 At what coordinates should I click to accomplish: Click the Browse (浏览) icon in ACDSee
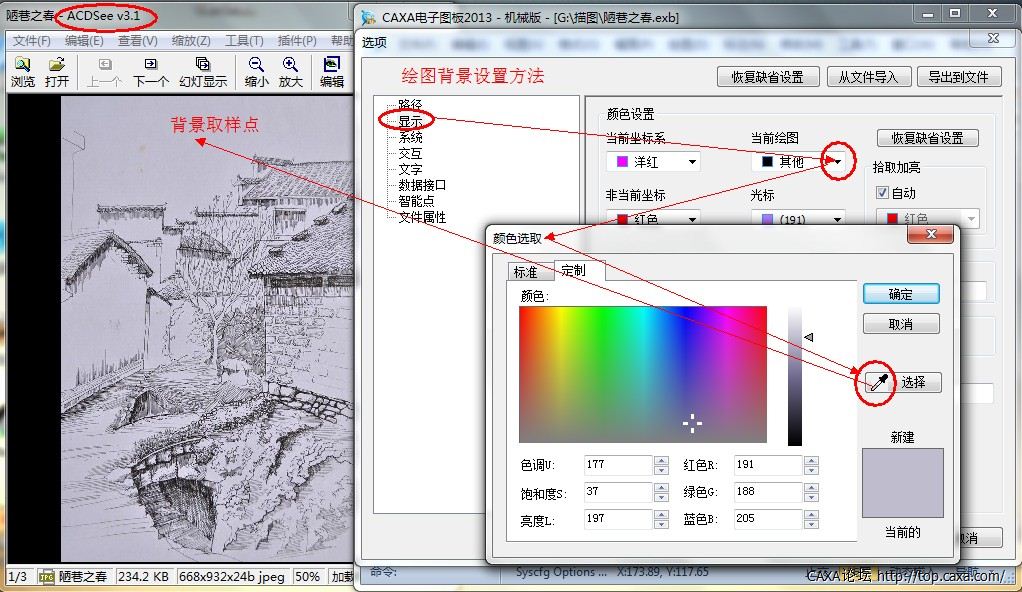(x=22, y=65)
